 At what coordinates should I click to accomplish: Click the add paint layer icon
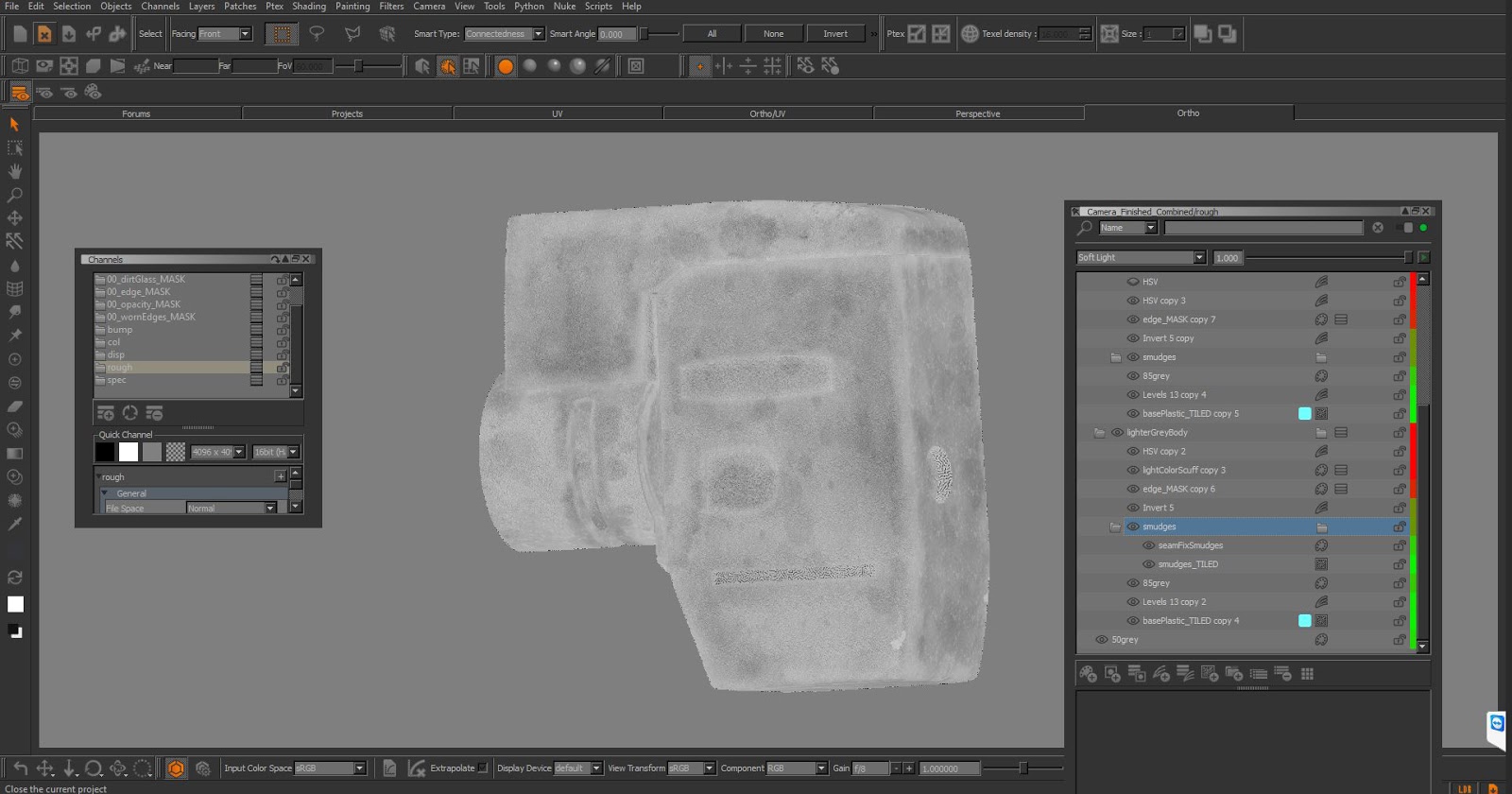pos(1088,674)
